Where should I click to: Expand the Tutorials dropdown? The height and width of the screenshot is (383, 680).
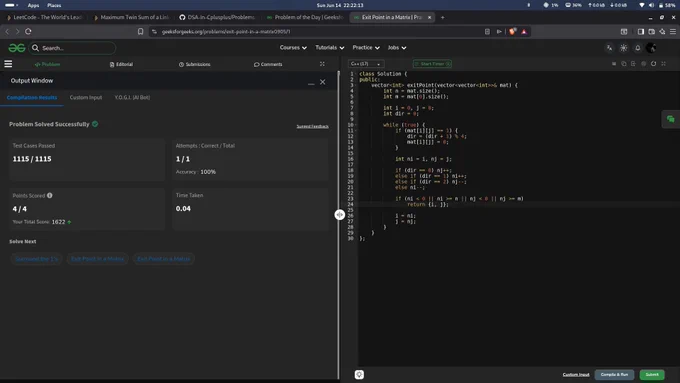(x=330, y=48)
